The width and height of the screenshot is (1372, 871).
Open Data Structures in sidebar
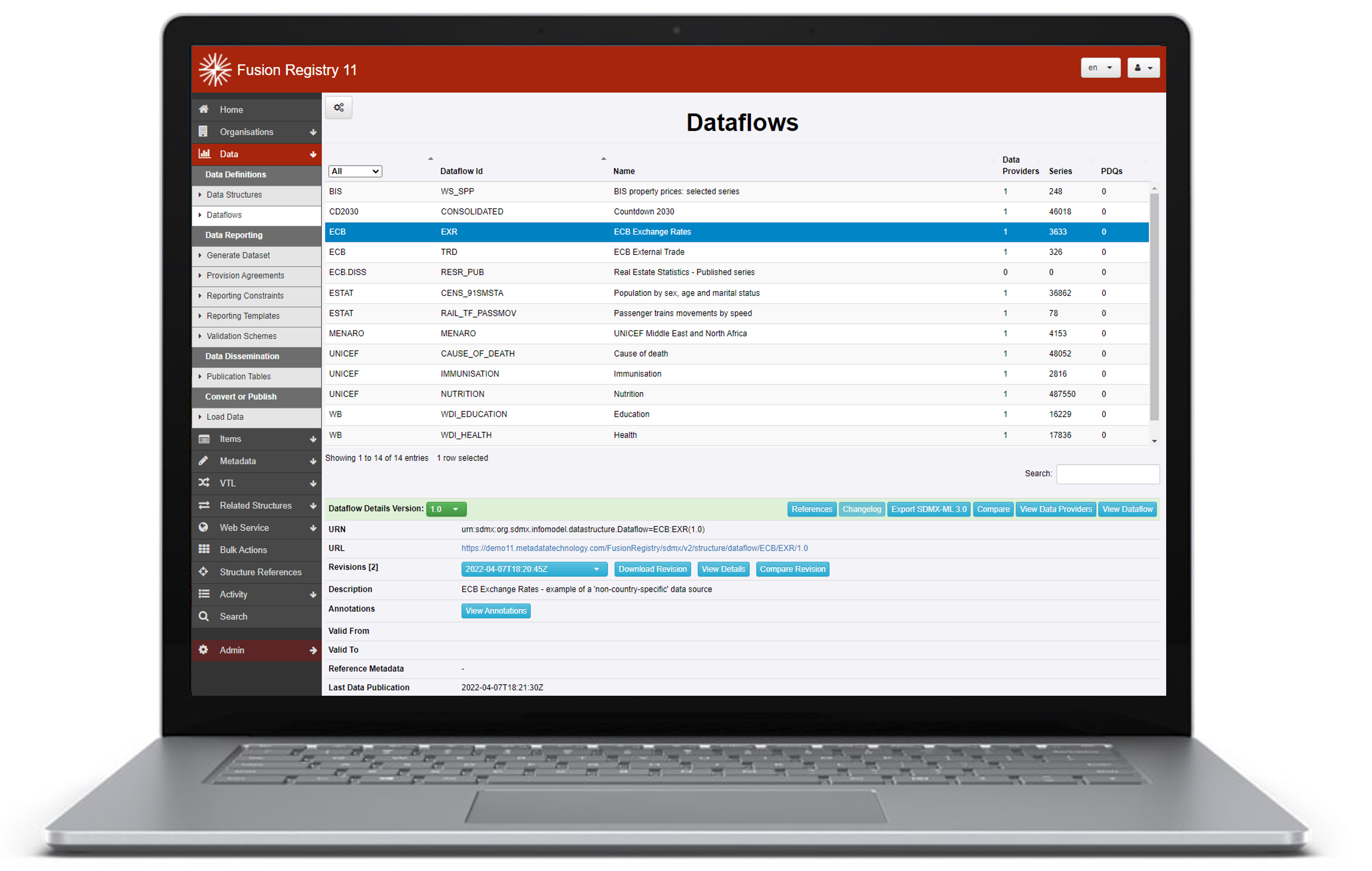pos(234,194)
